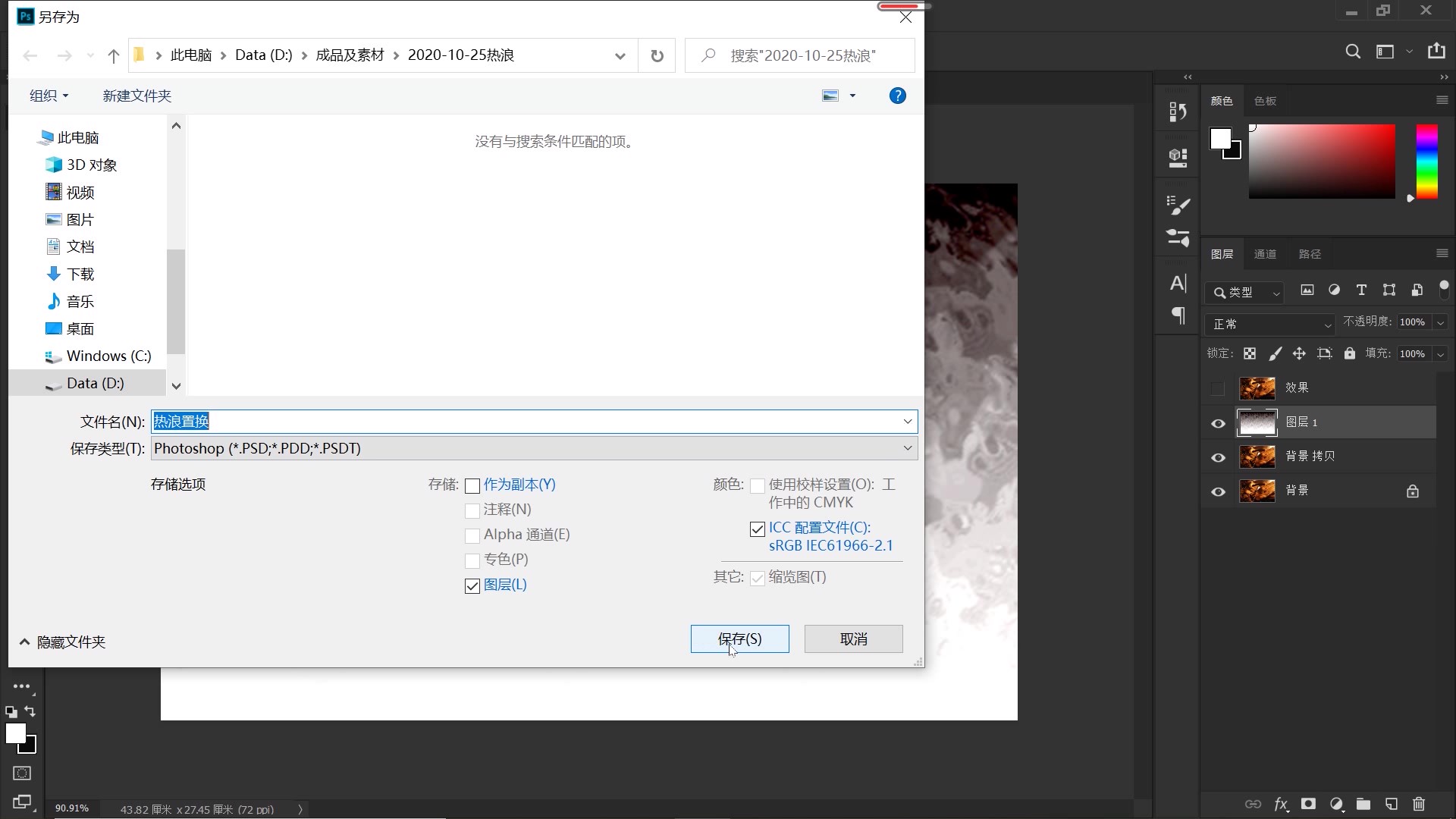Open the layer styles fx menu
Image resolution: width=1456 pixels, height=819 pixels.
coord(1281,805)
